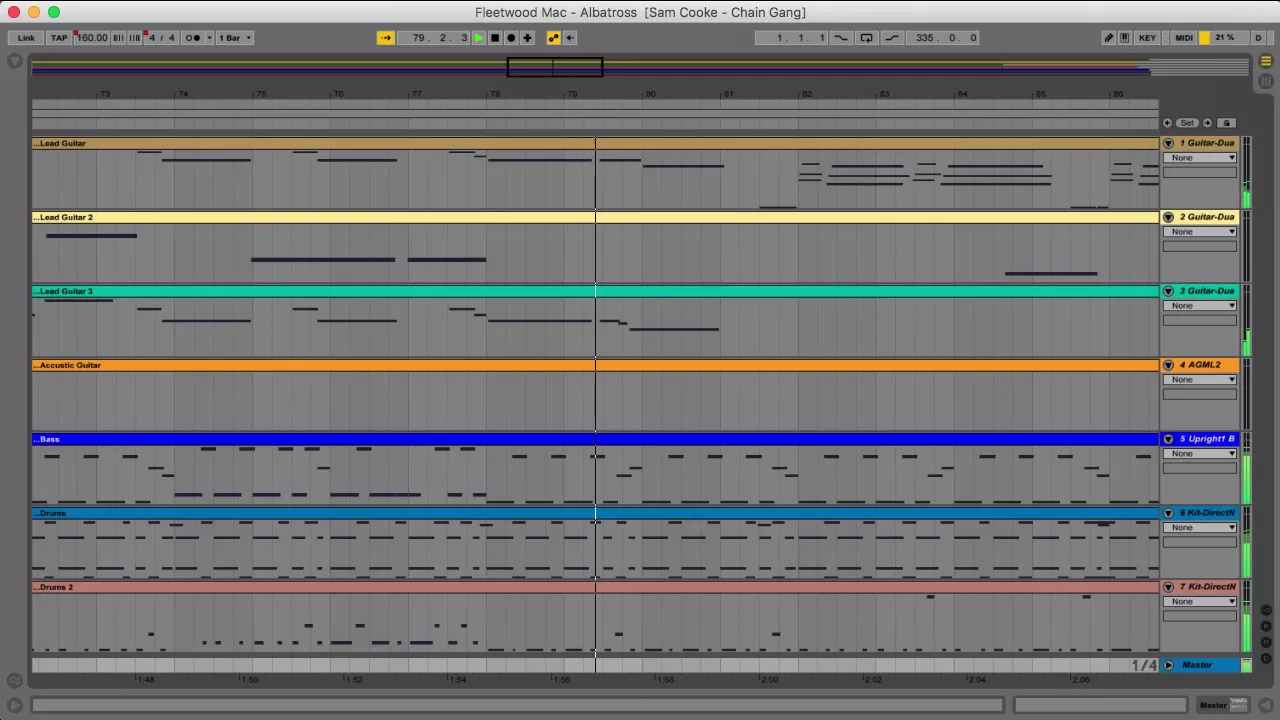The height and width of the screenshot is (720, 1280).
Task: Jump to next locator arrow
Action: pos(1207,123)
